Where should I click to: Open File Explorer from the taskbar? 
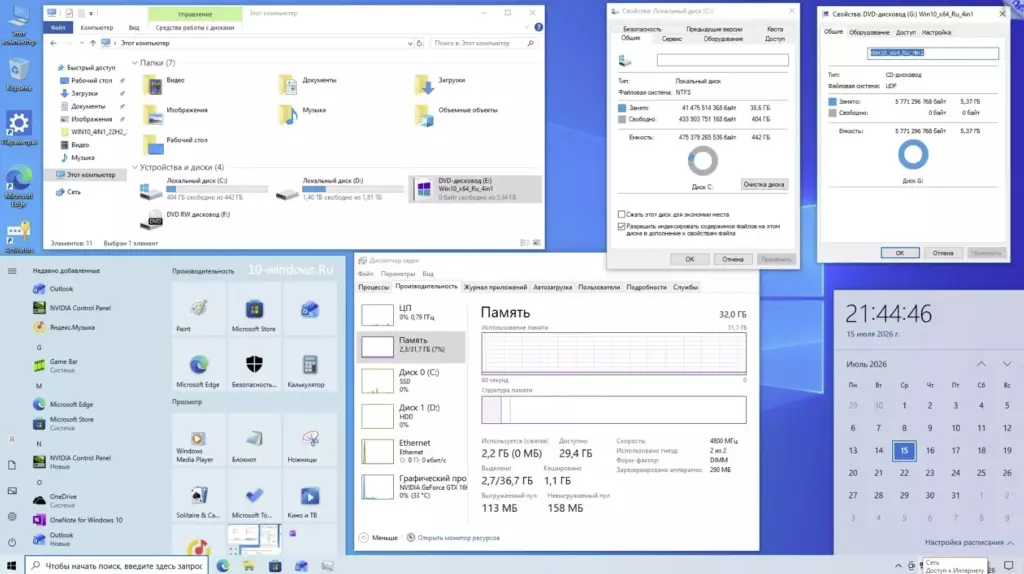point(249,566)
